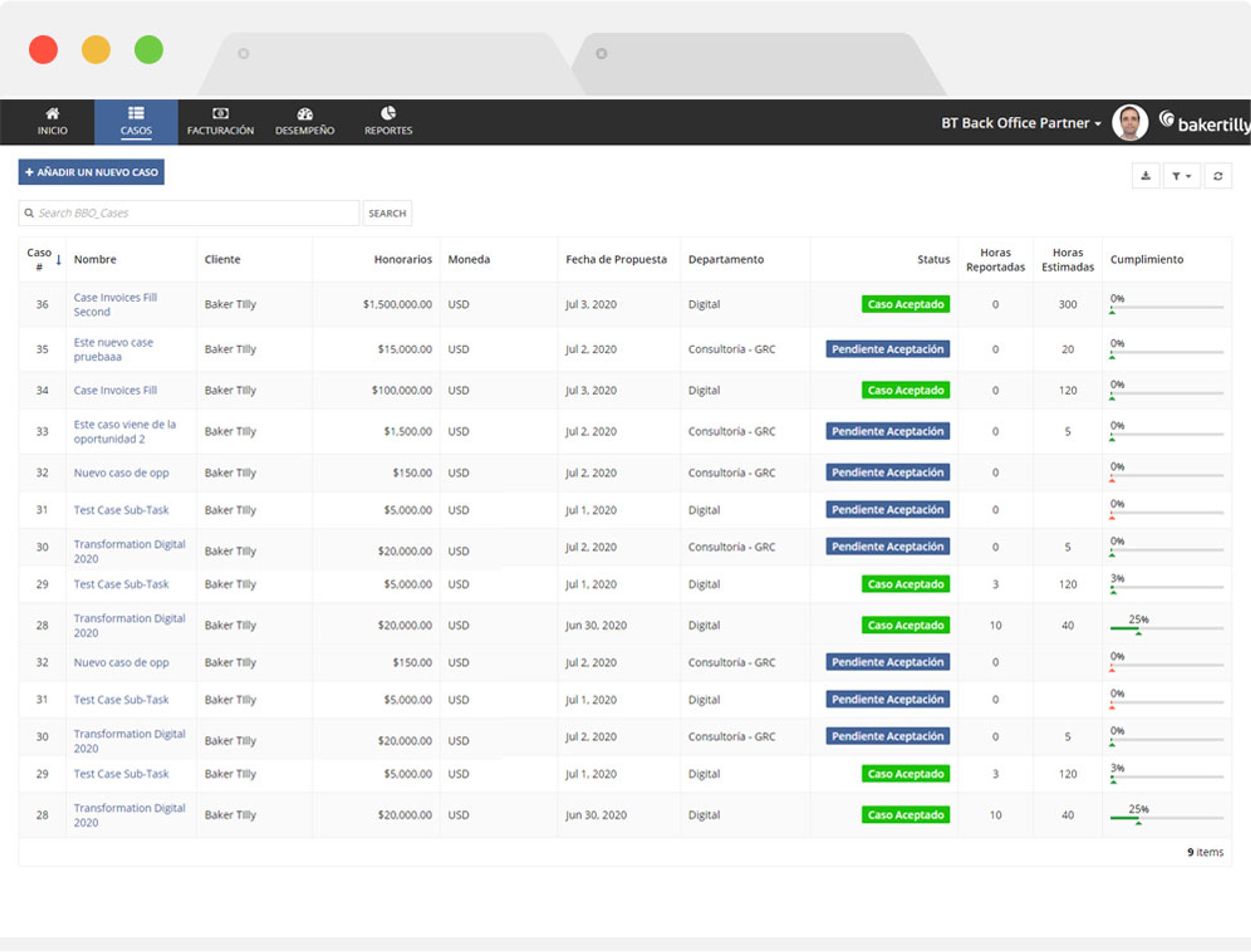This screenshot has height=952, width=1251.
Task: Click the magnifier search icon
Action: (x=29, y=213)
